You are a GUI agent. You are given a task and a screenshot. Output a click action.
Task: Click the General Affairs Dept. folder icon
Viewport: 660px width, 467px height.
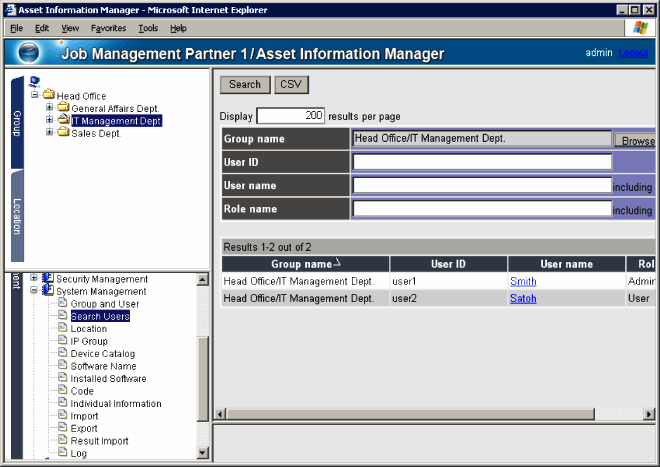point(63,108)
